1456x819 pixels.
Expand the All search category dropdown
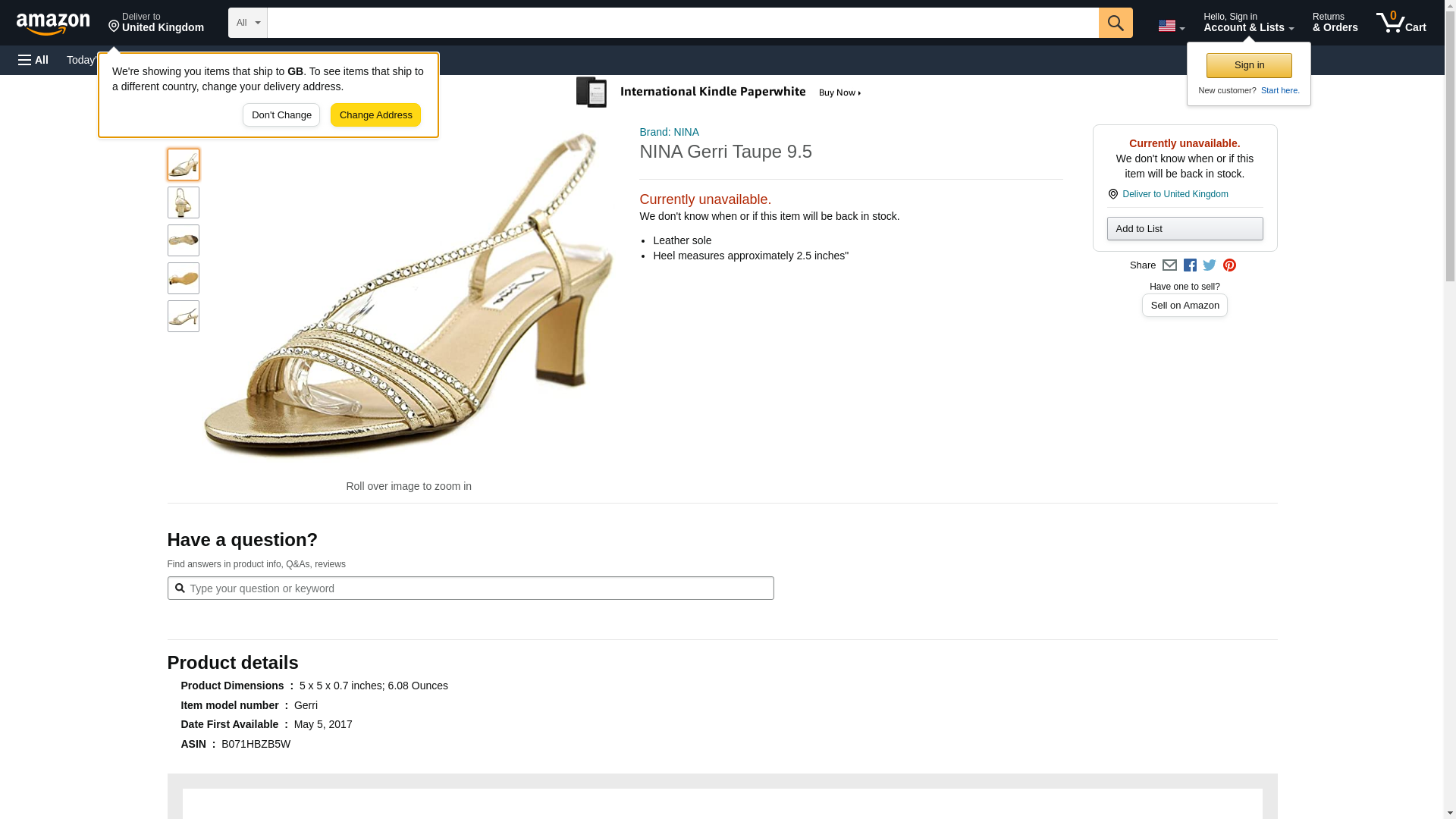click(247, 23)
